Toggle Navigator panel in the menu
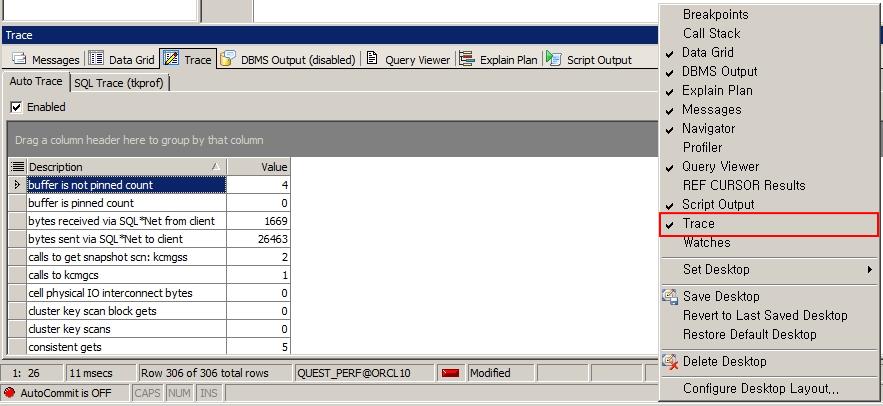The height and width of the screenshot is (406, 883). coord(708,129)
